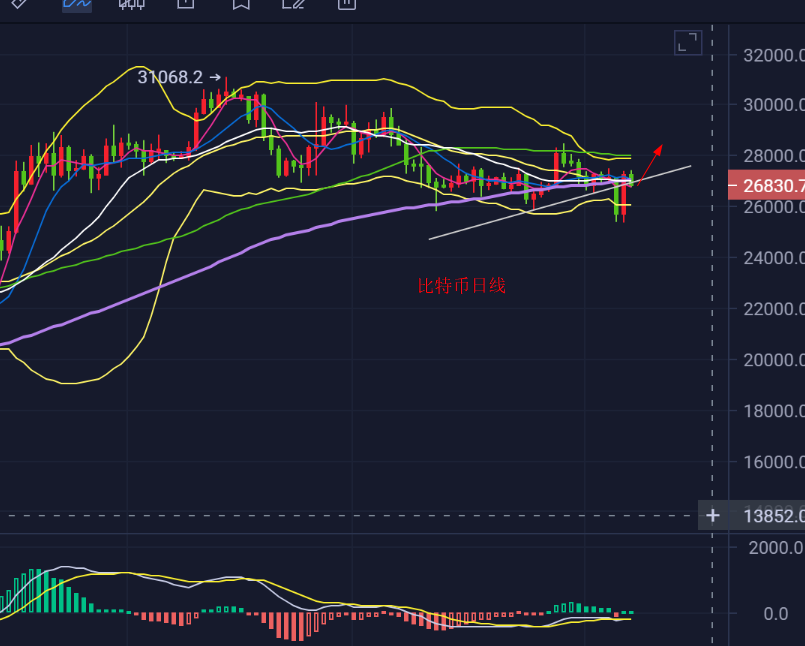Click the 32000.0 price axis label
This screenshot has height=646, width=805.
[x=774, y=56]
